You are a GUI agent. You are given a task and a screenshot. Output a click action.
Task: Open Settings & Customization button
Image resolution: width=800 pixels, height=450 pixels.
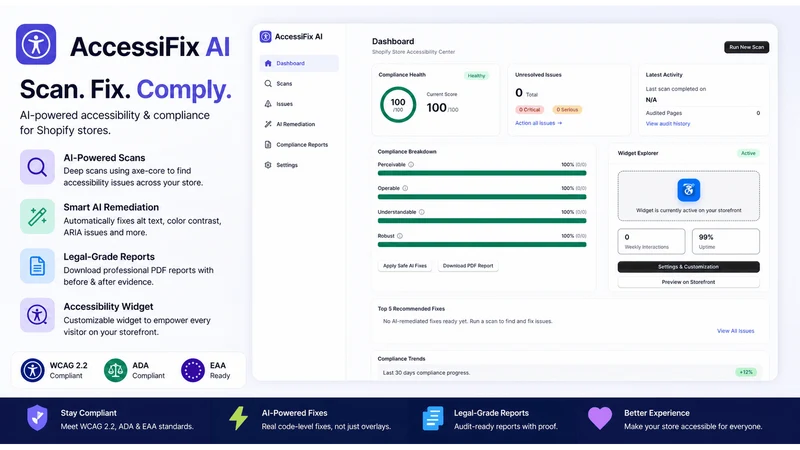click(x=688, y=267)
